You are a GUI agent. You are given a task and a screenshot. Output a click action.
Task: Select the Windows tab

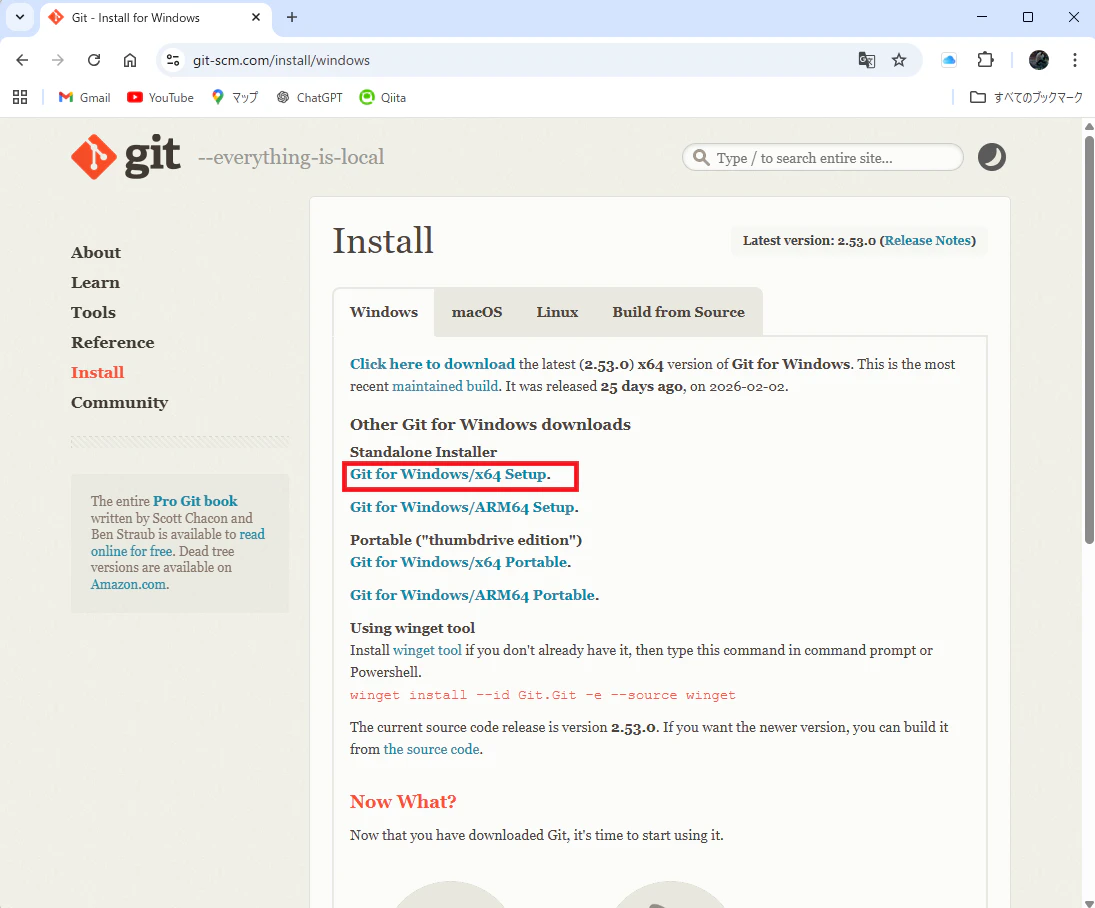(x=384, y=312)
